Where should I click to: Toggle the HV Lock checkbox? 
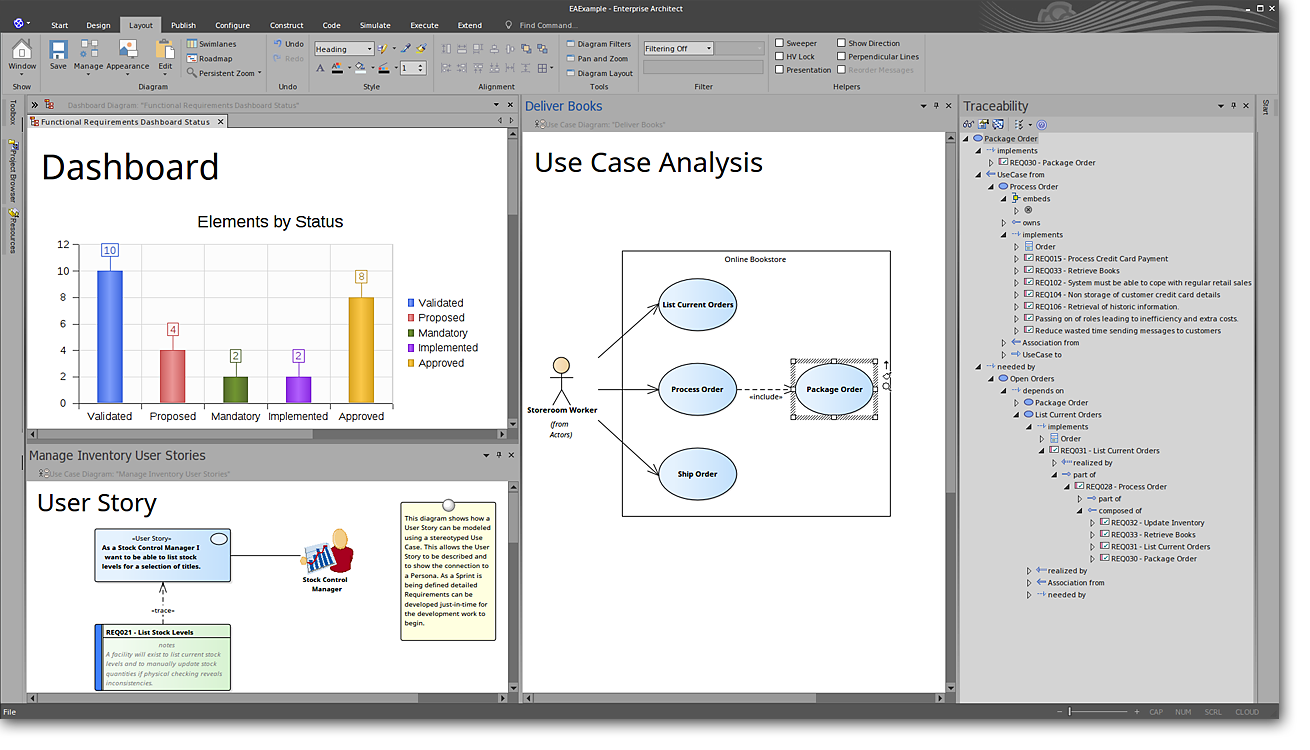click(x=780, y=57)
